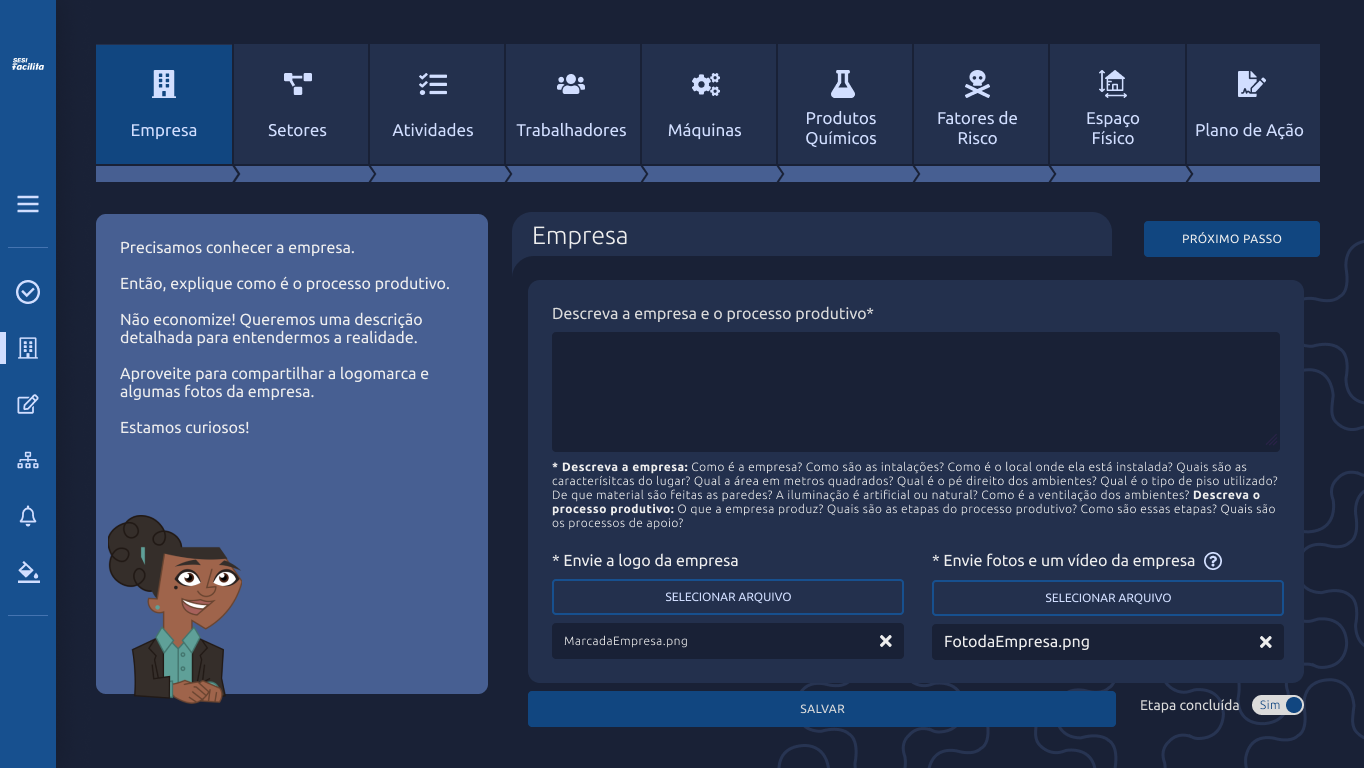Click the edit pencil sidebar icon
Screen dimensions: 1364x768
28,404
